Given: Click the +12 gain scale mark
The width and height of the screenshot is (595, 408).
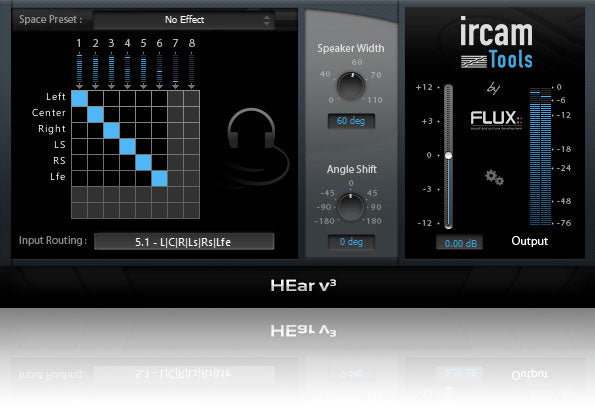Looking at the screenshot, I should point(424,87).
